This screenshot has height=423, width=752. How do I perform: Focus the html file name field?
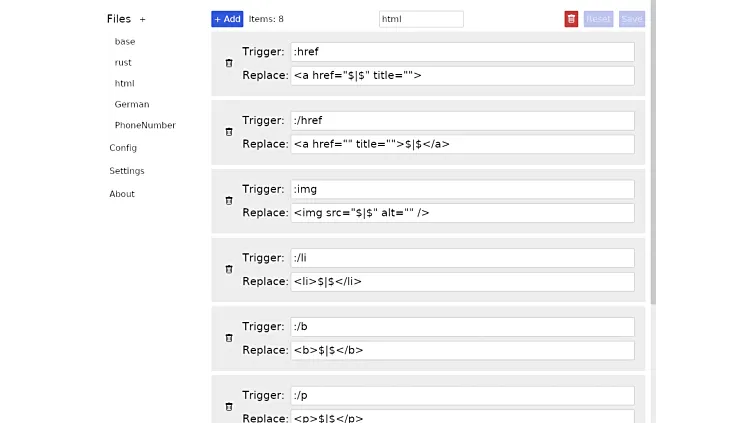click(x=421, y=19)
